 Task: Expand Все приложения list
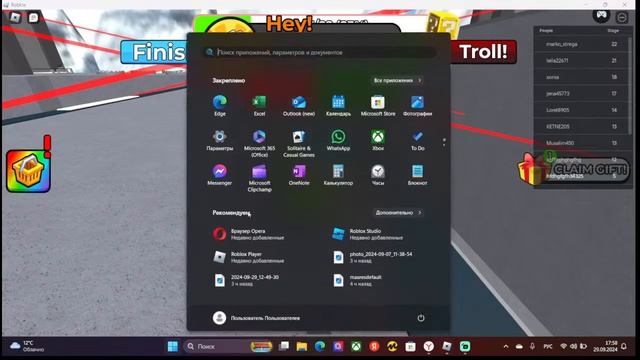coord(398,80)
